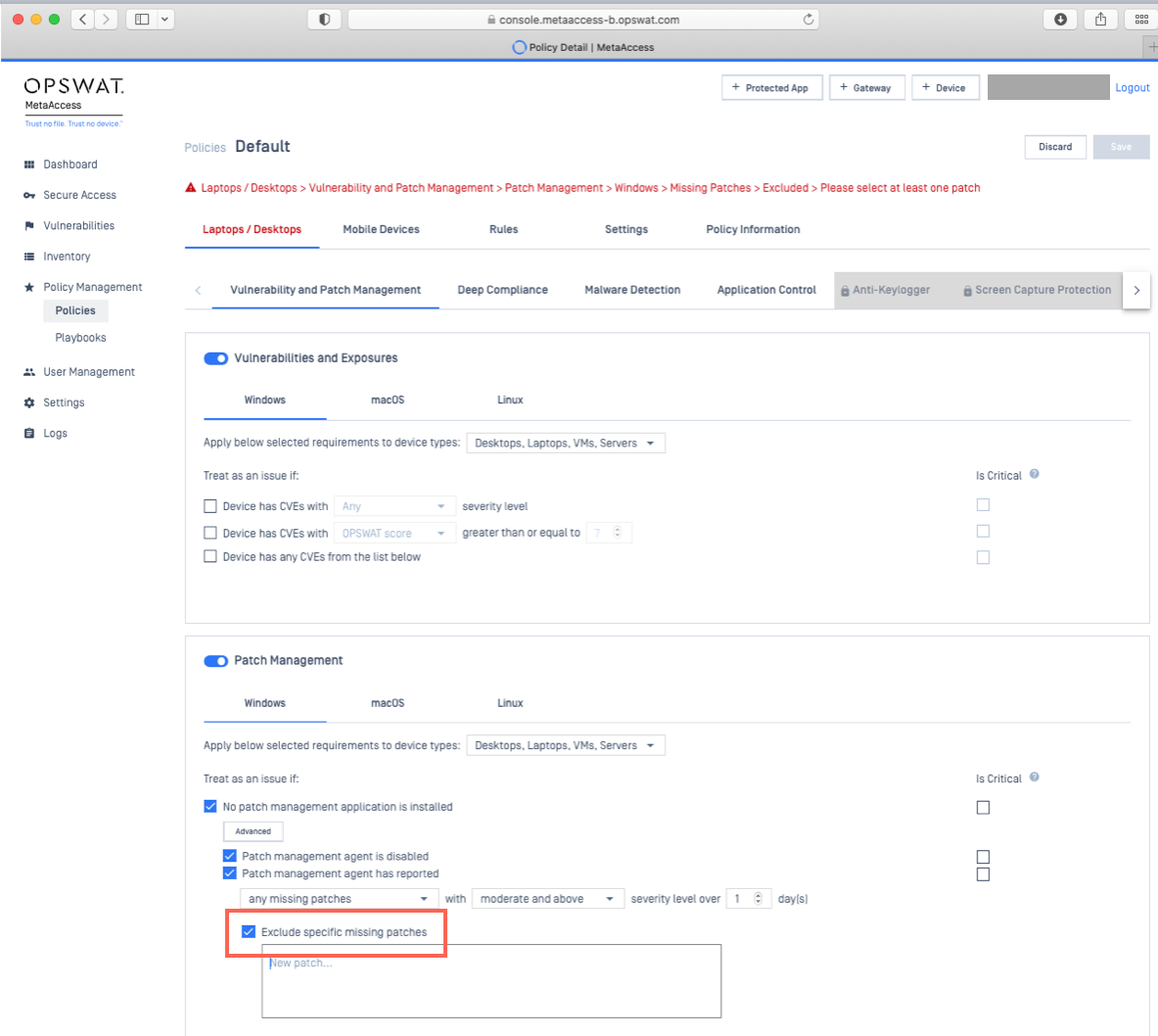
Task: Click the locked Screen Capture Protection tab
Action: pyautogui.click(x=1037, y=291)
